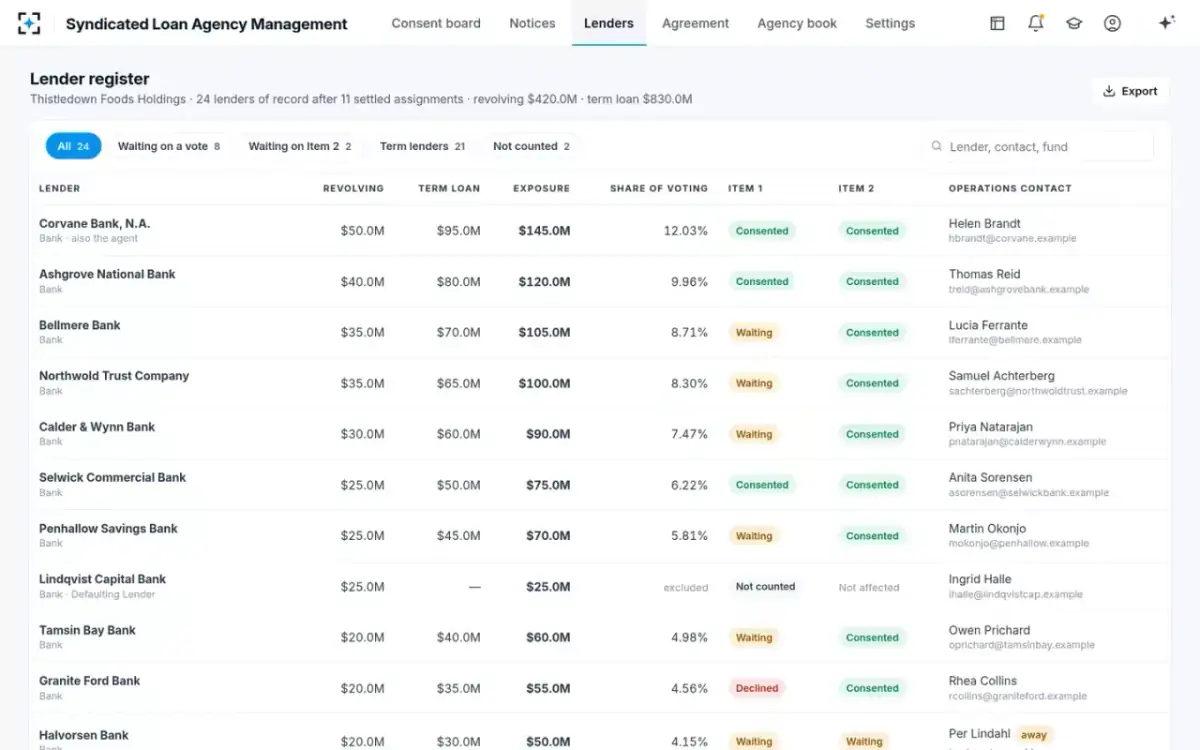
Task: Open the layout panel icon
Action: click(997, 23)
